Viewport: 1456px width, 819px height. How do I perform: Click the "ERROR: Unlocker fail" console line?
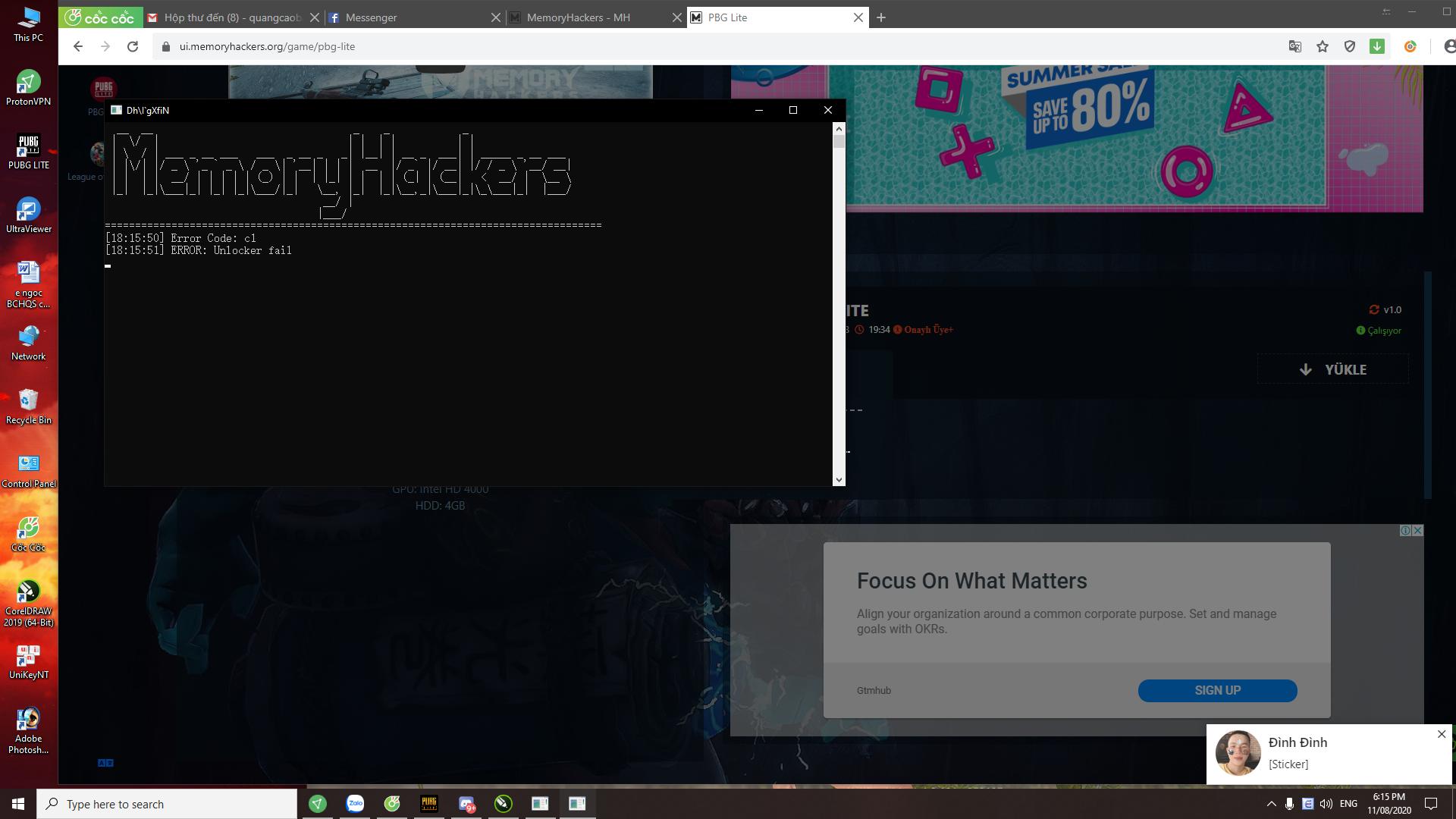199,250
